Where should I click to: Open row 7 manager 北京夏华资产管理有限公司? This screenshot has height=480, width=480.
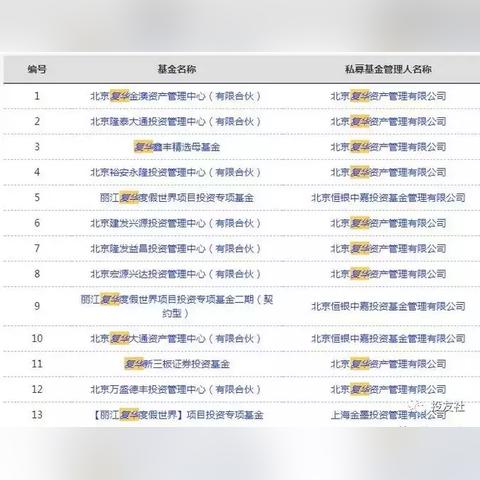(x=388, y=248)
